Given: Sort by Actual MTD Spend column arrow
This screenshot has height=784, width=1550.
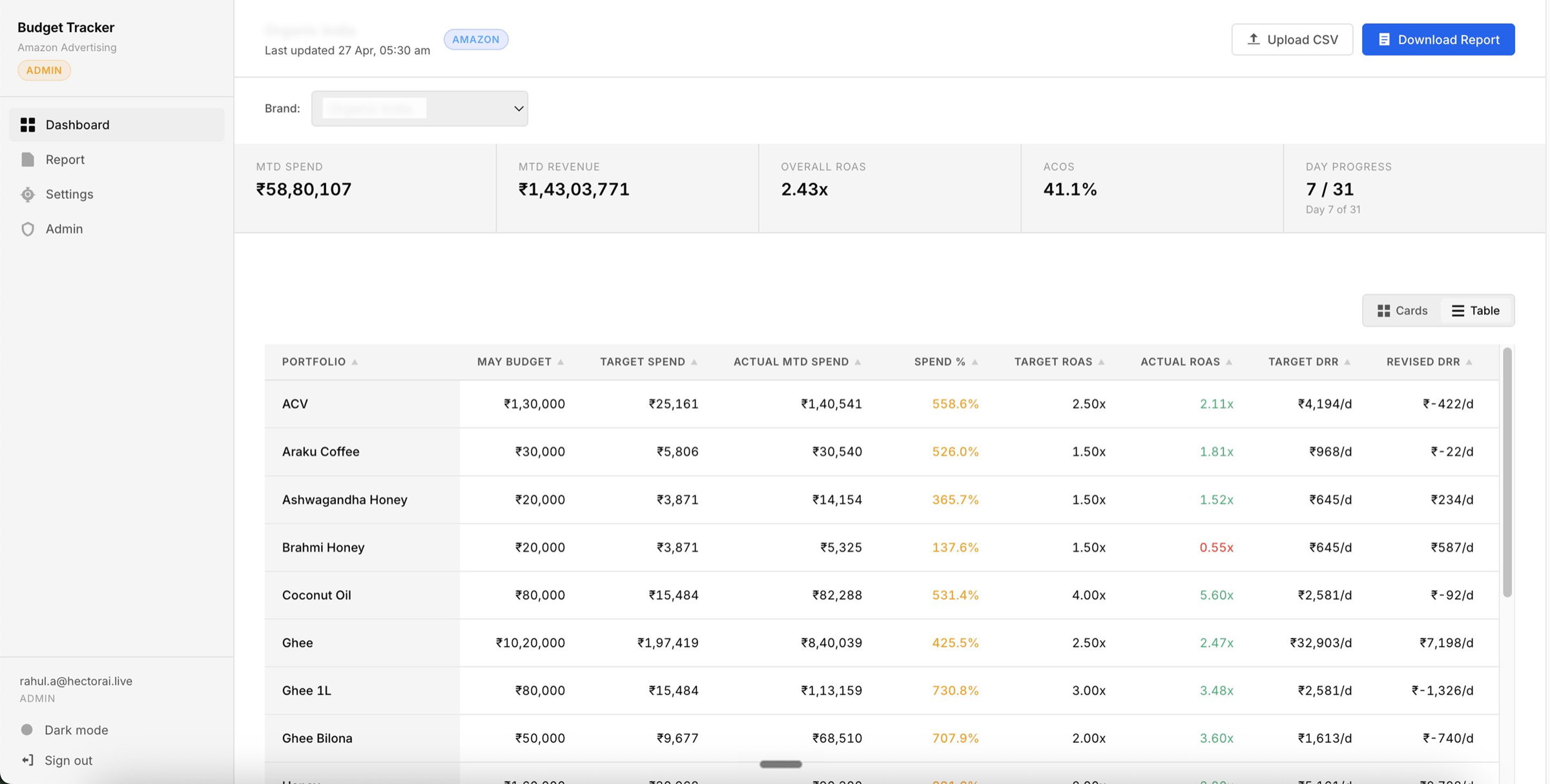Looking at the screenshot, I should (x=858, y=362).
